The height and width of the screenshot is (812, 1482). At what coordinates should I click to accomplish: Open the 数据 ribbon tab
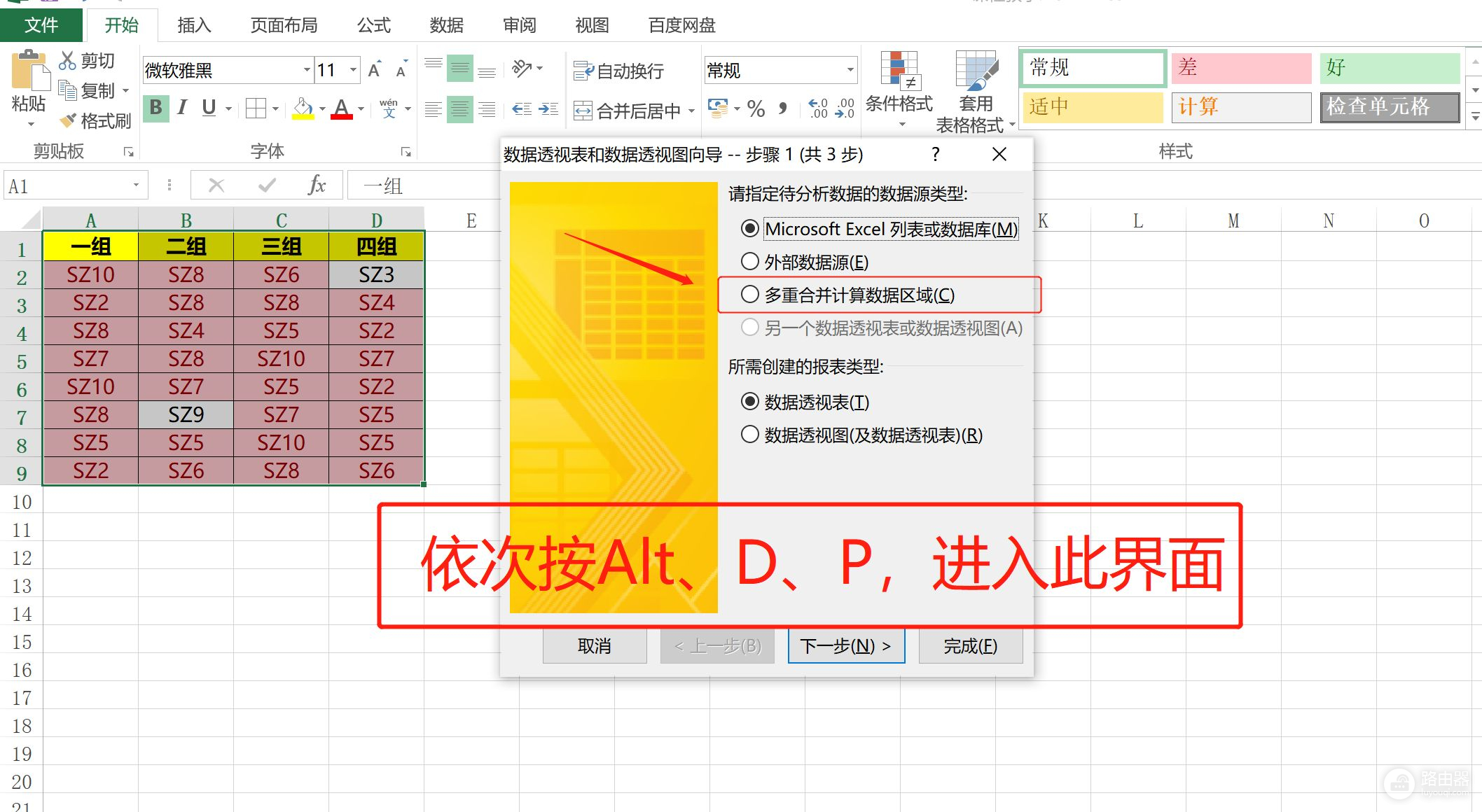coord(446,25)
